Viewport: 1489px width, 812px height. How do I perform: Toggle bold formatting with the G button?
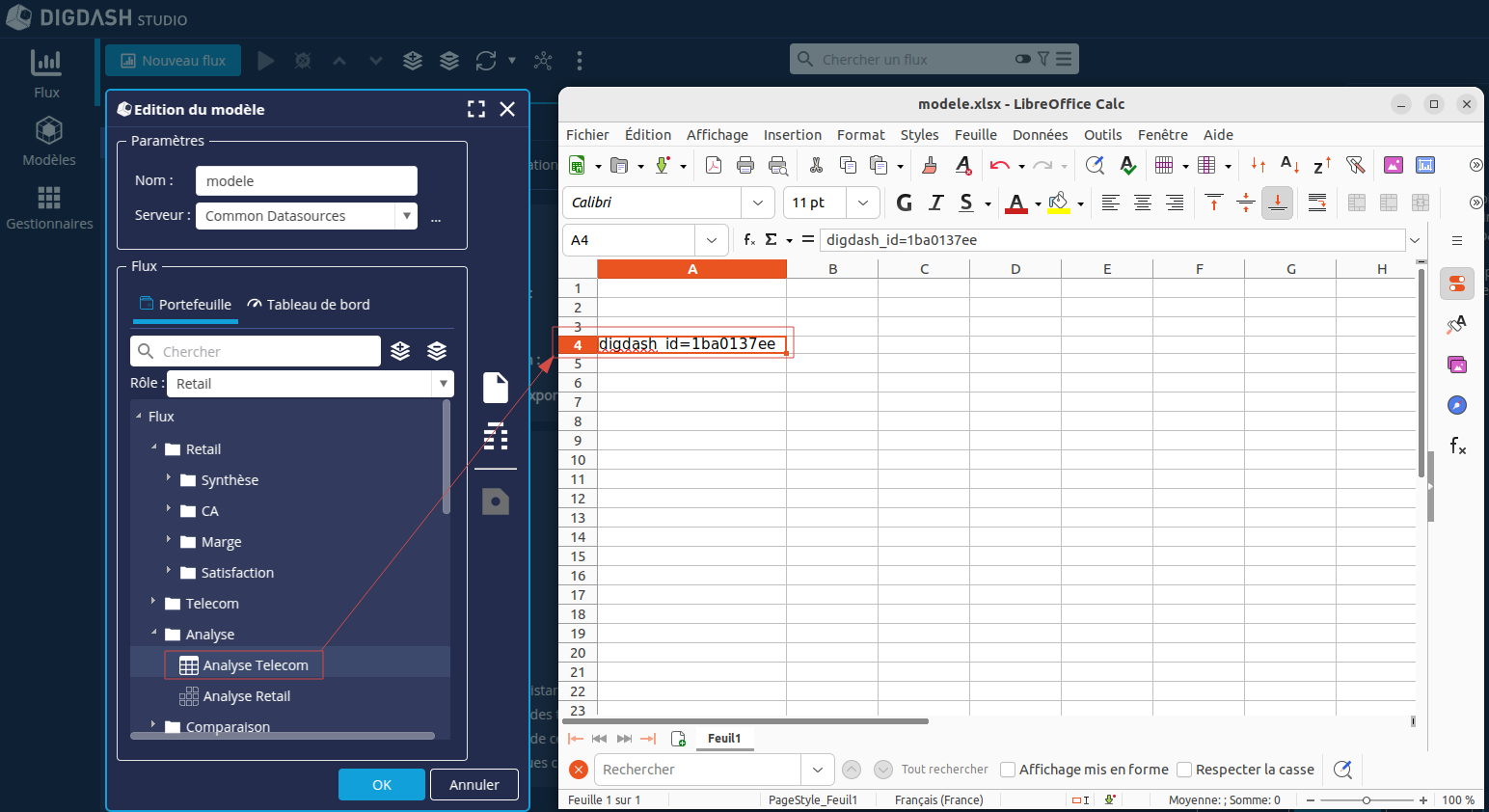(904, 203)
